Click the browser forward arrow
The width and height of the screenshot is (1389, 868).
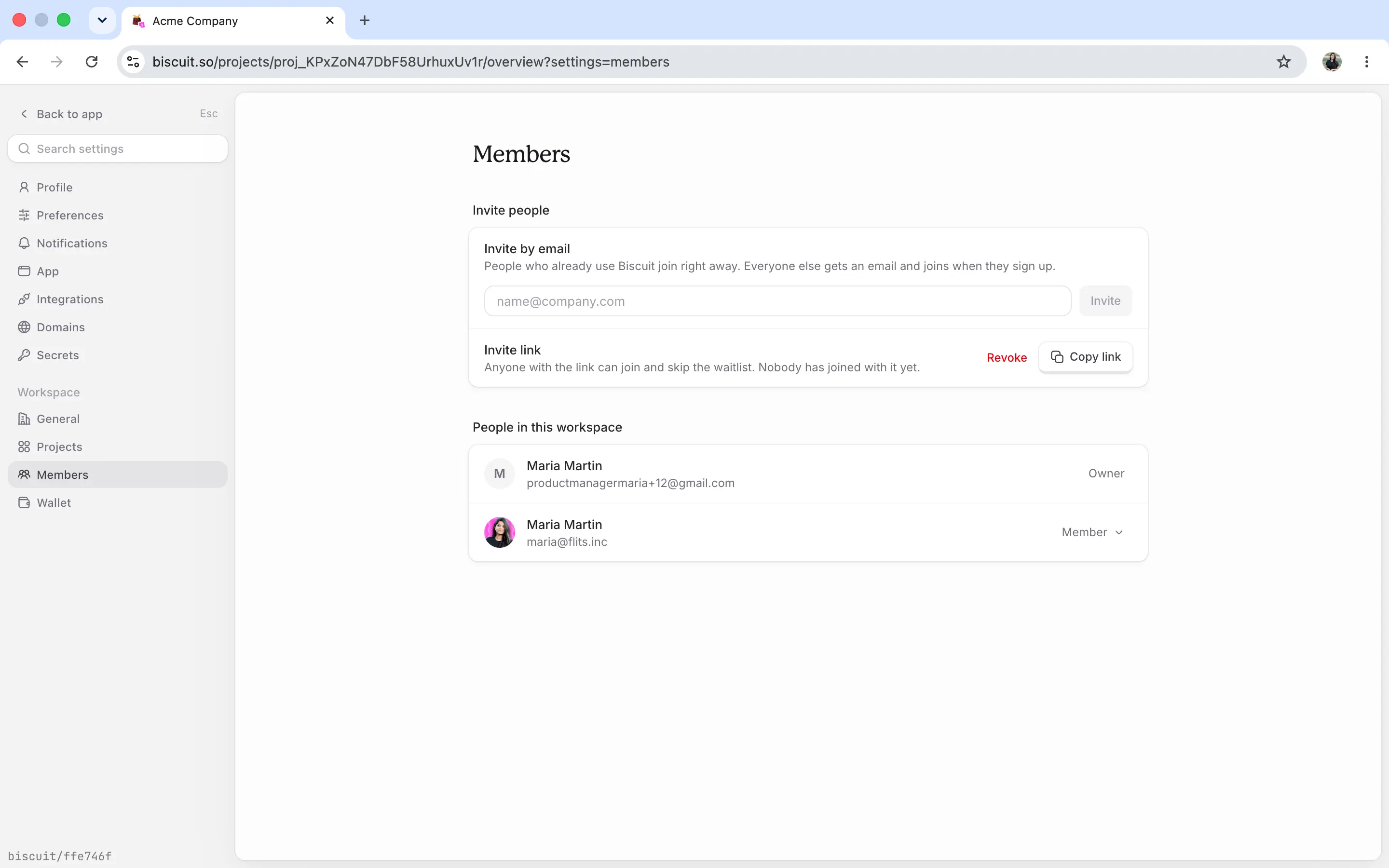coord(56,62)
